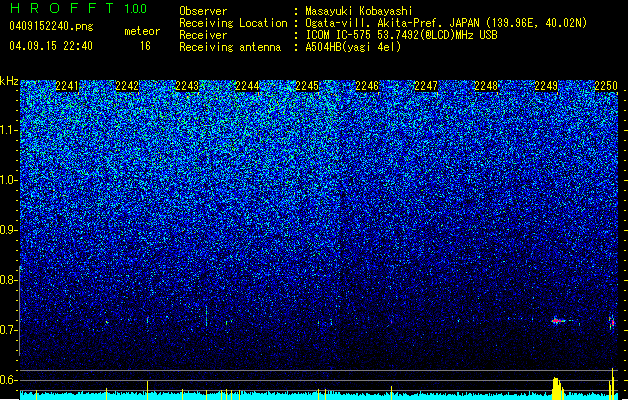Image resolution: width=629 pixels, height=400 pixels.
Task: Click the 2243 time marker
Action: coord(187,86)
